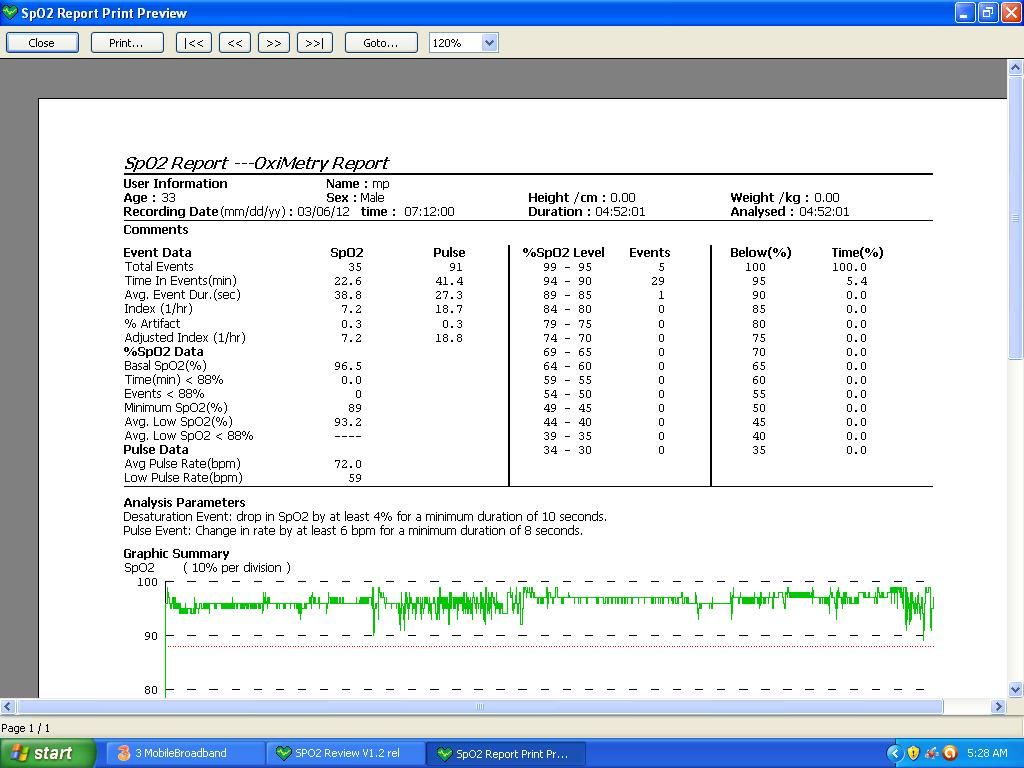Viewport: 1024px width, 768px height.
Task: Click the 'Adjusted Index (1/hr)' row label
Action: pos(185,338)
